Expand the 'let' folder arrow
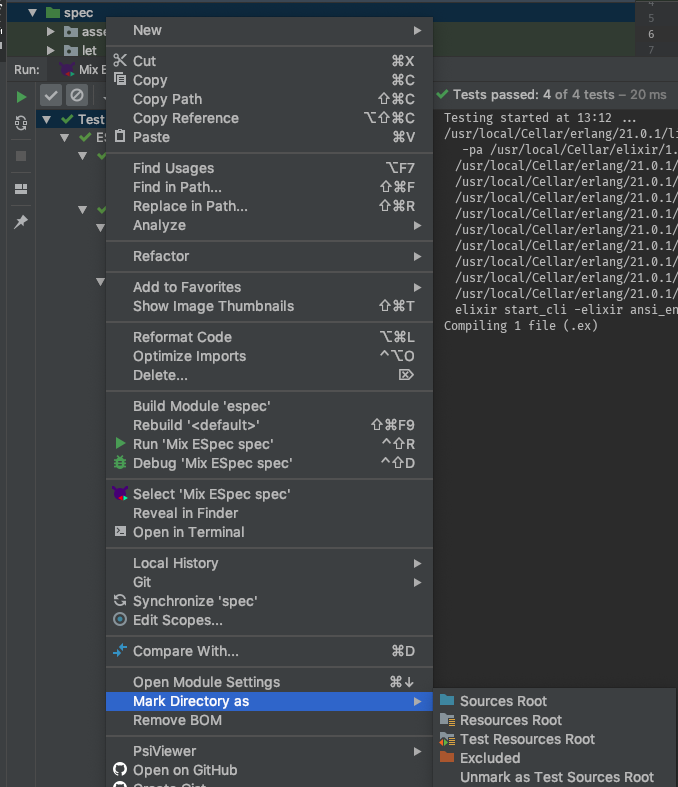Viewport: 678px width, 787px height. tap(50, 50)
